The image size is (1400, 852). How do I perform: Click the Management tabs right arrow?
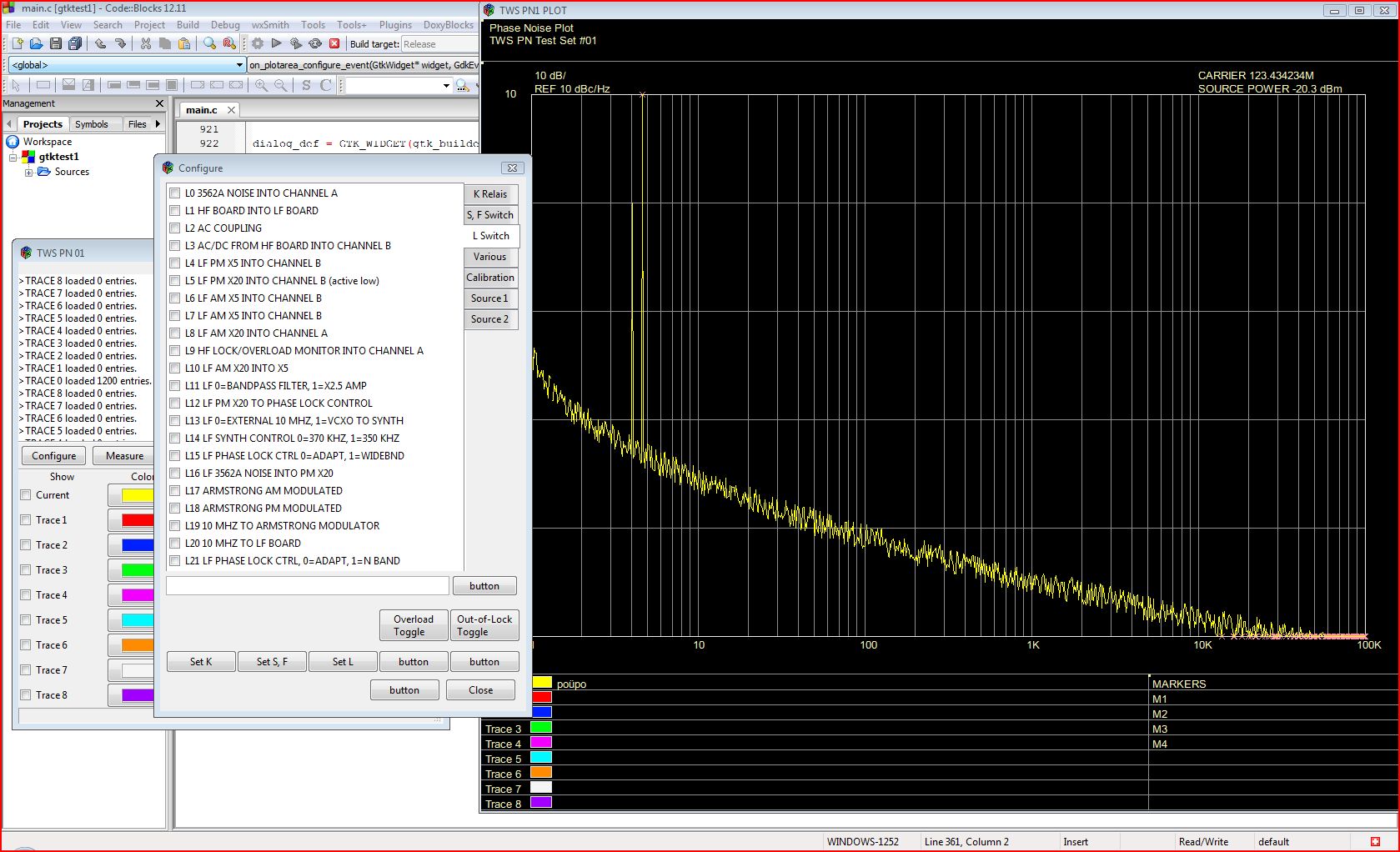tap(158, 124)
